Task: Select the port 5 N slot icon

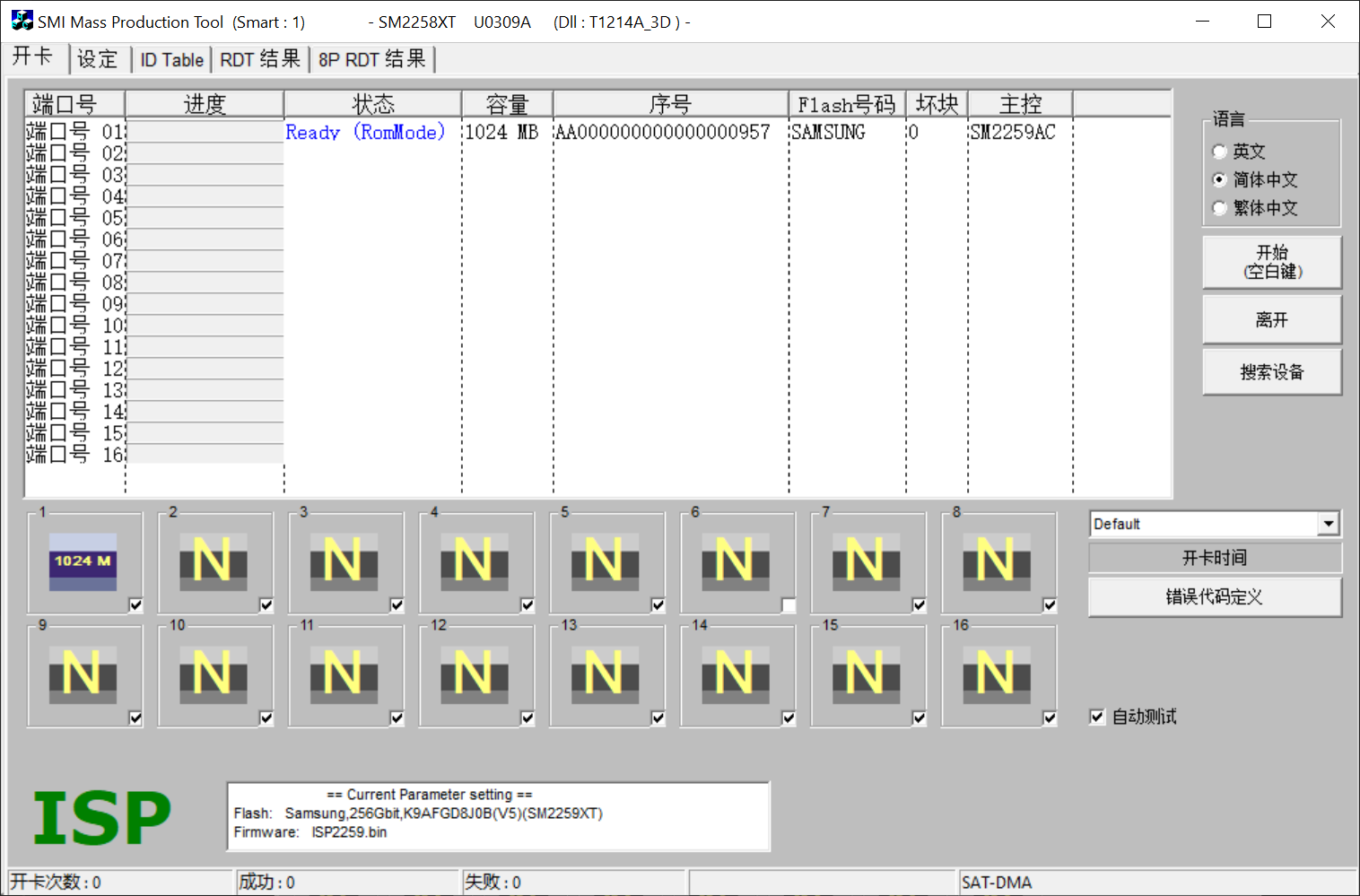Action: point(605,561)
